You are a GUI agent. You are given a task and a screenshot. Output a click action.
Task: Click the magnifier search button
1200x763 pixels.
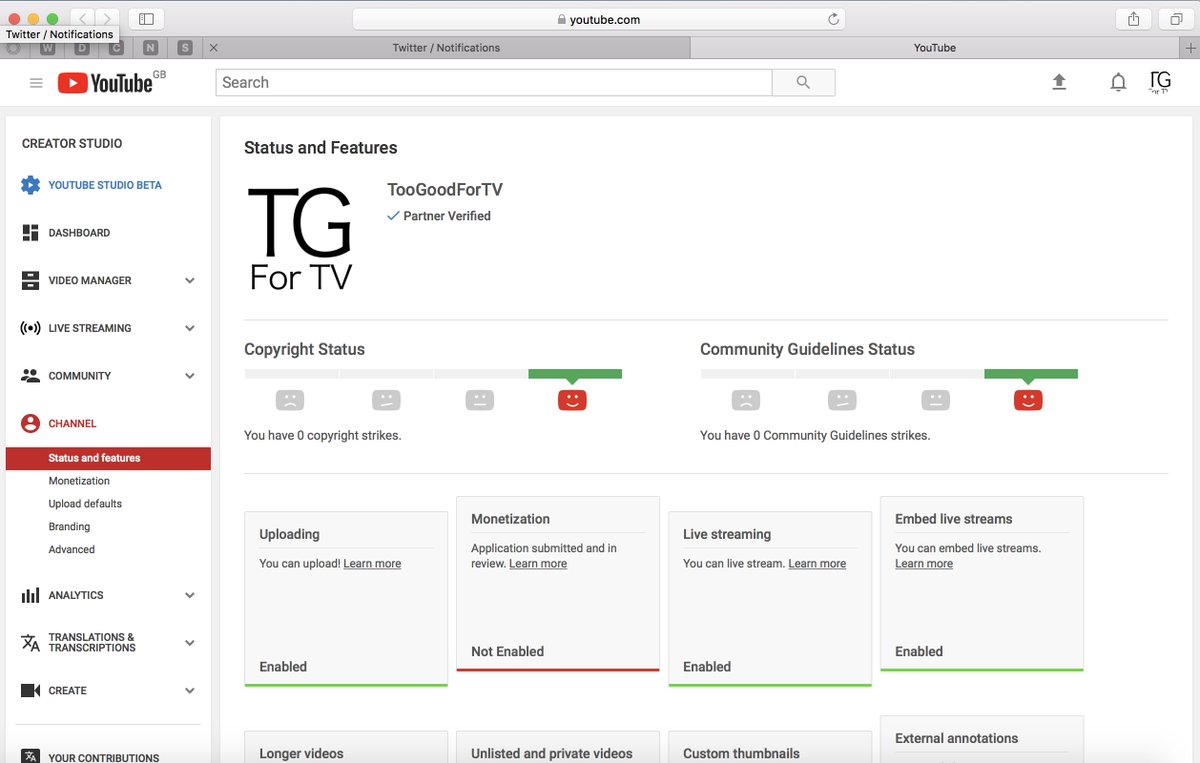803,83
